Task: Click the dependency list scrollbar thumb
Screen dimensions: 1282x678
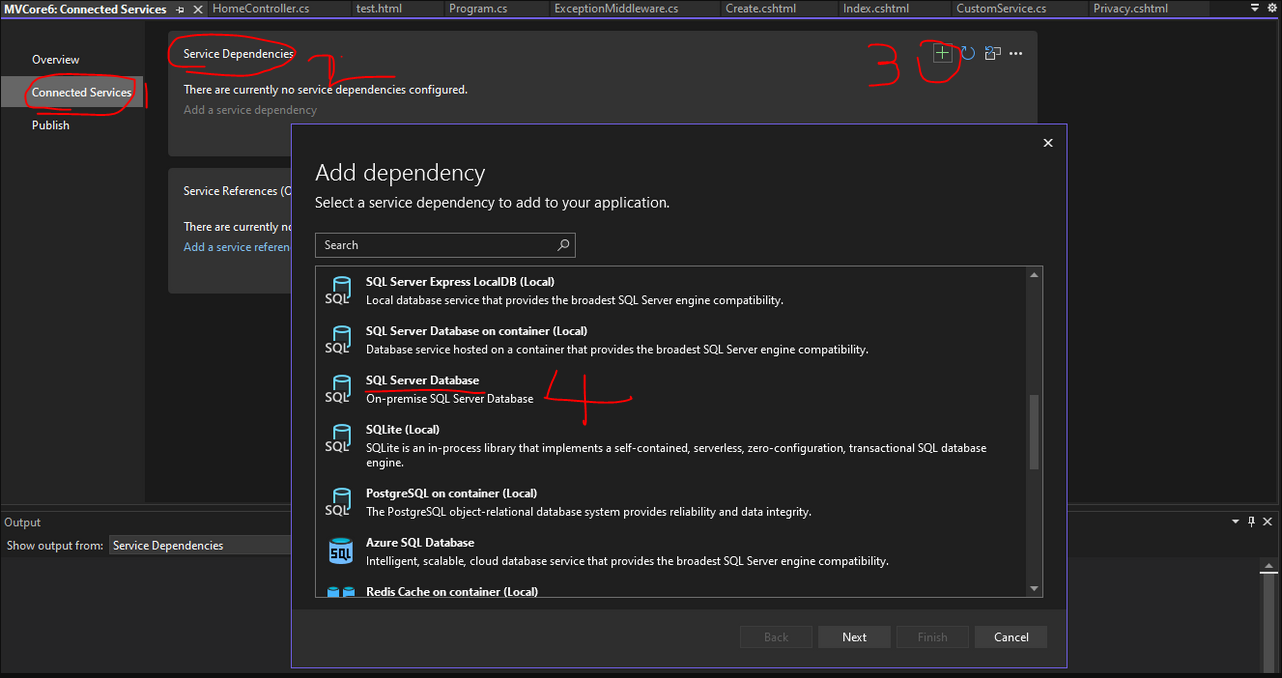Action: pos(1034,432)
